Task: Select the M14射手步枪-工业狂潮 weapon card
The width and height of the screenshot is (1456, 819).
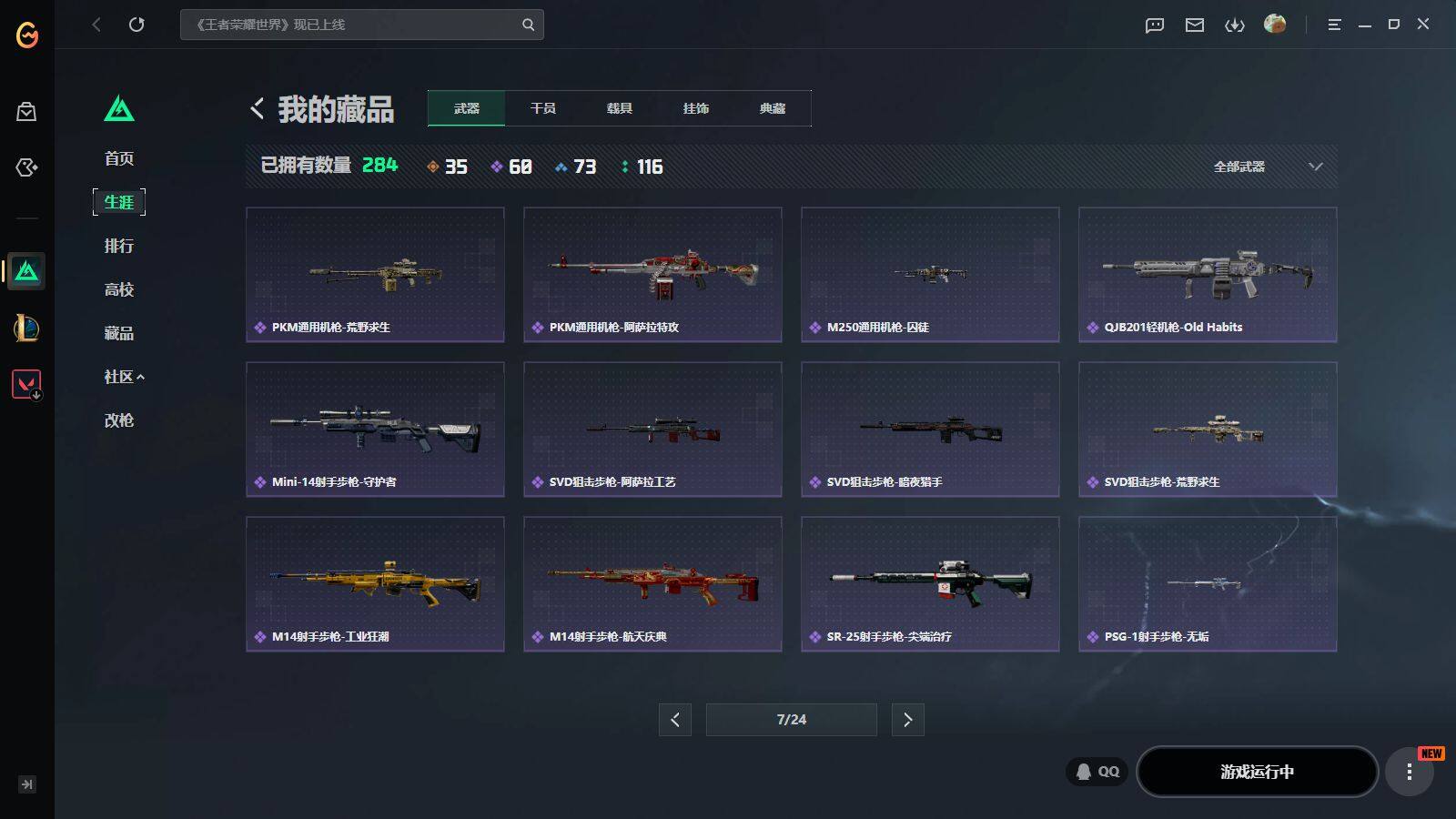Action: click(375, 584)
